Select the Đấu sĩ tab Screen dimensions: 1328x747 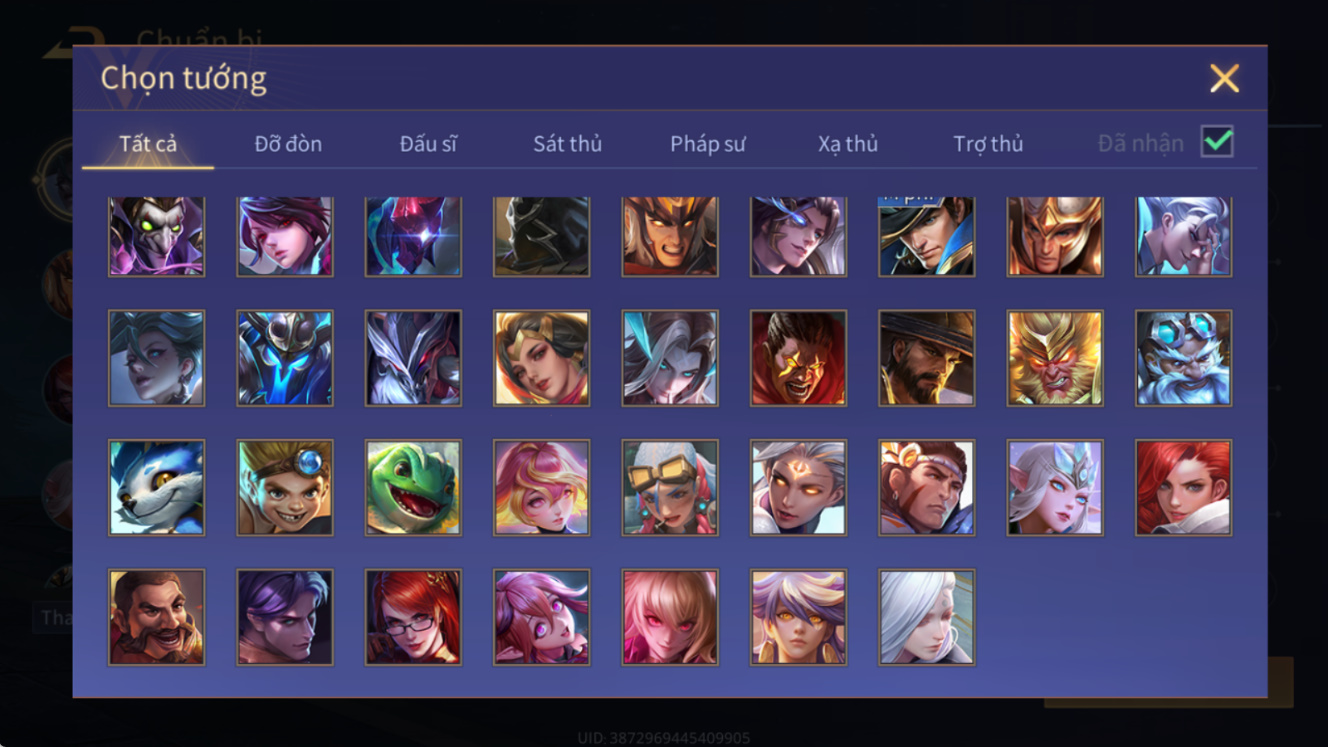[x=428, y=144]
